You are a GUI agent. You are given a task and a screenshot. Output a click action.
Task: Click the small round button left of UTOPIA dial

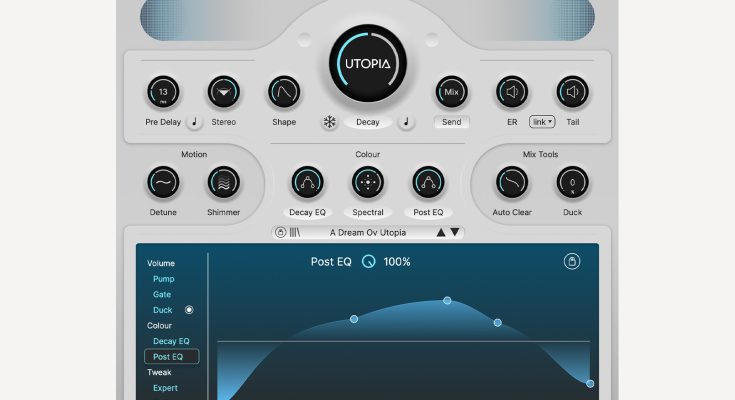tap(304, 40)
